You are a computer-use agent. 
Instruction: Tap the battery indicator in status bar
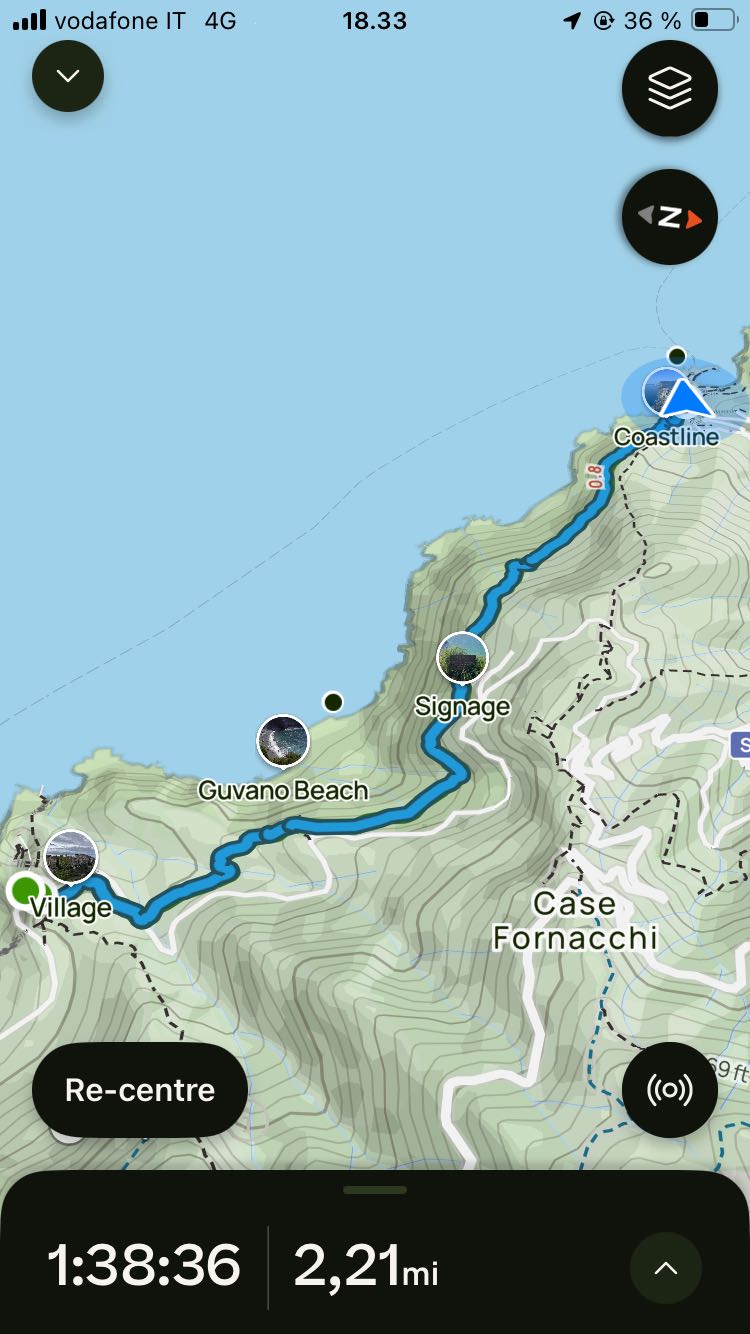click(x=714, y=20)
